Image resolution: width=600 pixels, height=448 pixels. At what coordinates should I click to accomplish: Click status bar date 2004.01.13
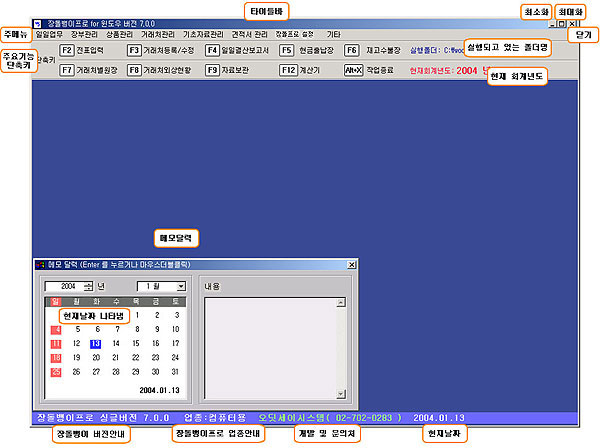coord(439,418)
